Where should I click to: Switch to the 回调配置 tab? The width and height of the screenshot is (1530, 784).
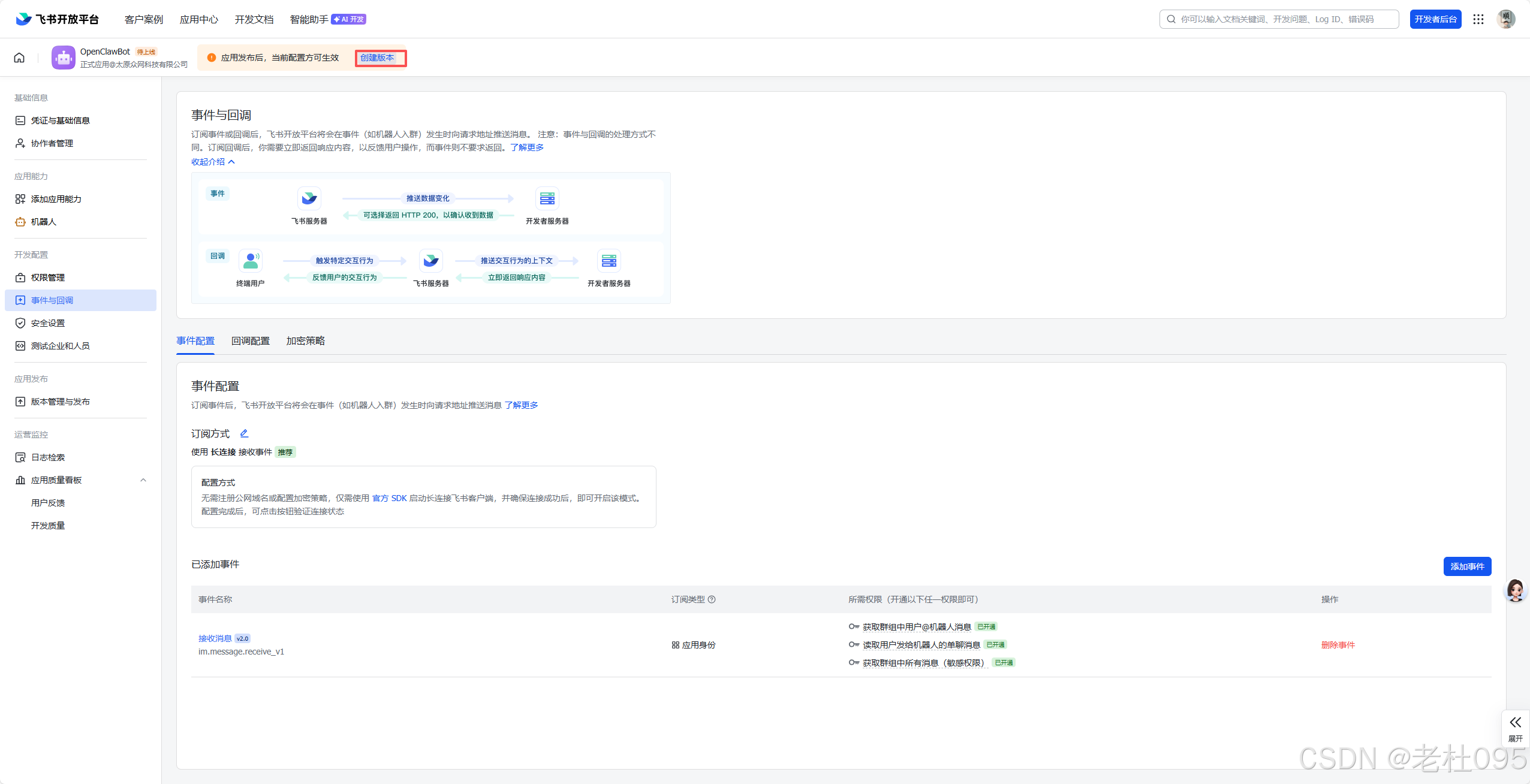251,340
